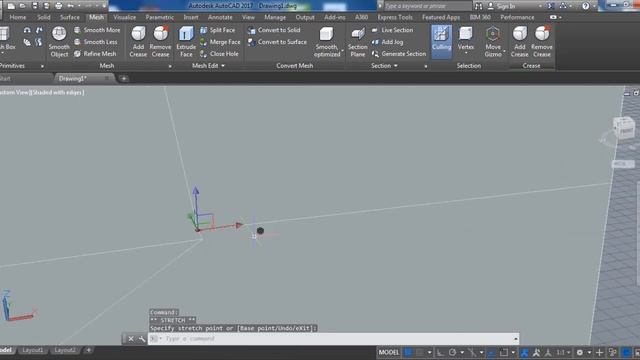
Task: Click the Move Gizmo icon
Action: point(493,35)
